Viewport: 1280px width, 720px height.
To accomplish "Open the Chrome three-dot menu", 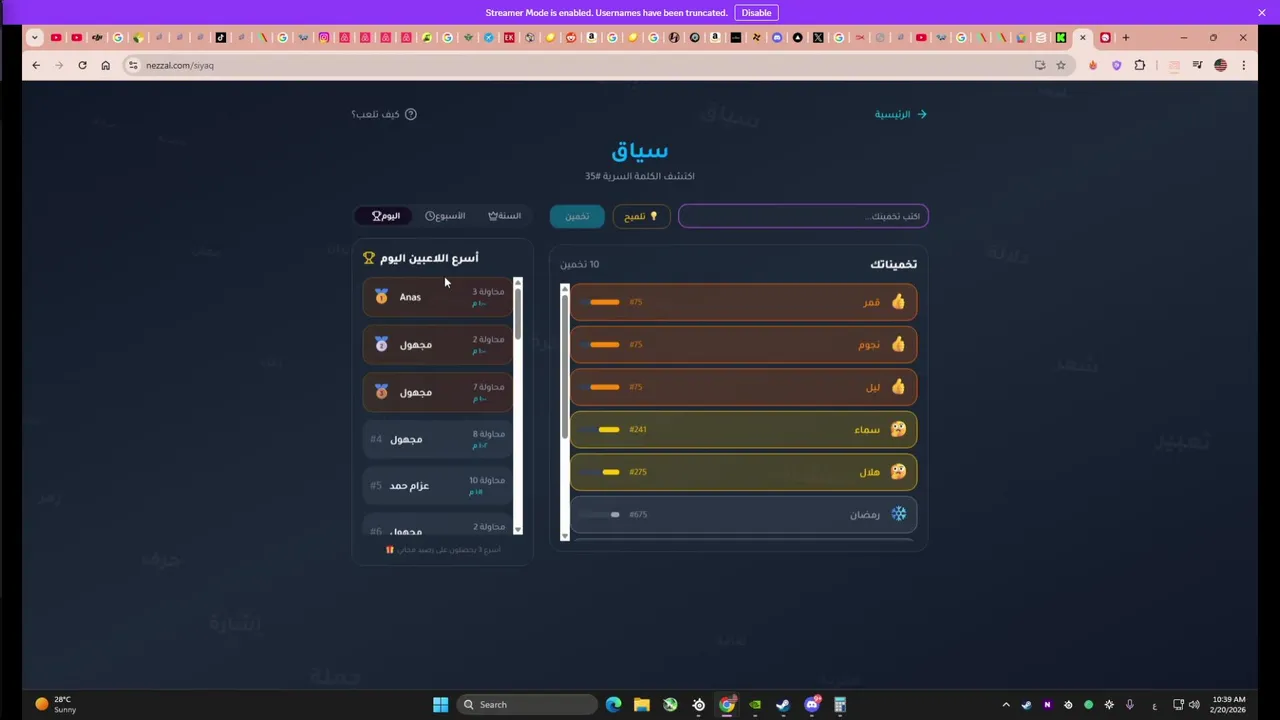I will point(1243,65).
